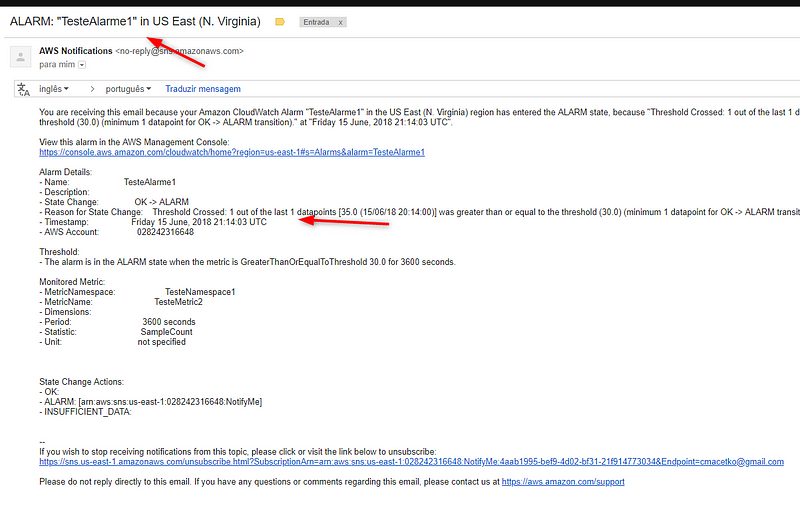Click the translate icon in translation bar
The height and width of the screenshot is (506, 800).
[23, 89]
